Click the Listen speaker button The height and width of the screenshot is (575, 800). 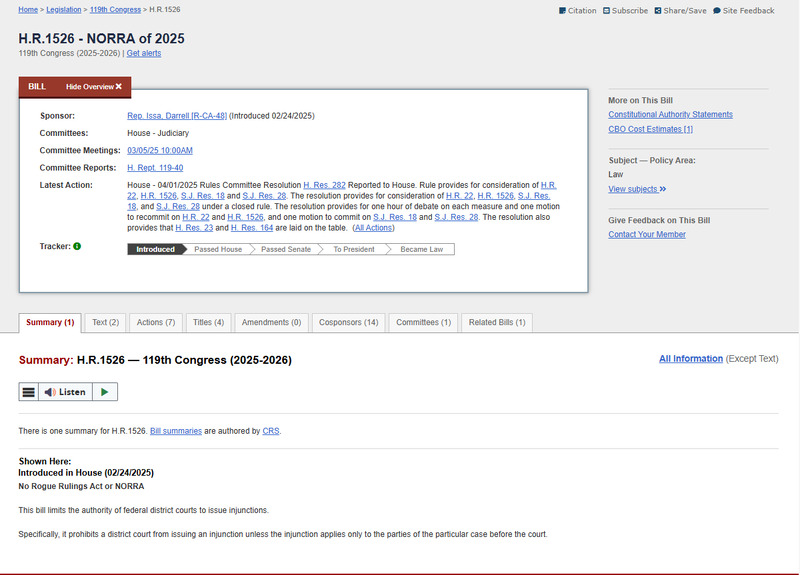[65, 392]
